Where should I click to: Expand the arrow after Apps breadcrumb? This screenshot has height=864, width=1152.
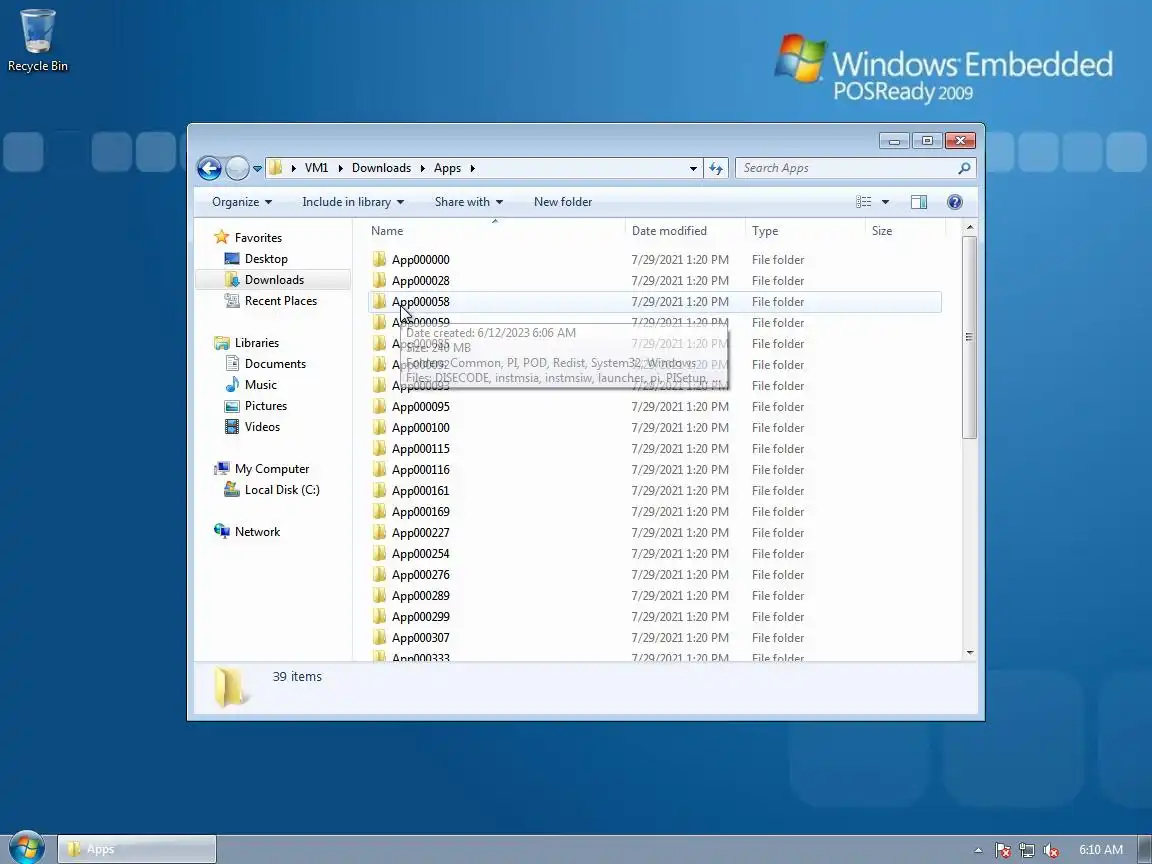pos(472,168)
